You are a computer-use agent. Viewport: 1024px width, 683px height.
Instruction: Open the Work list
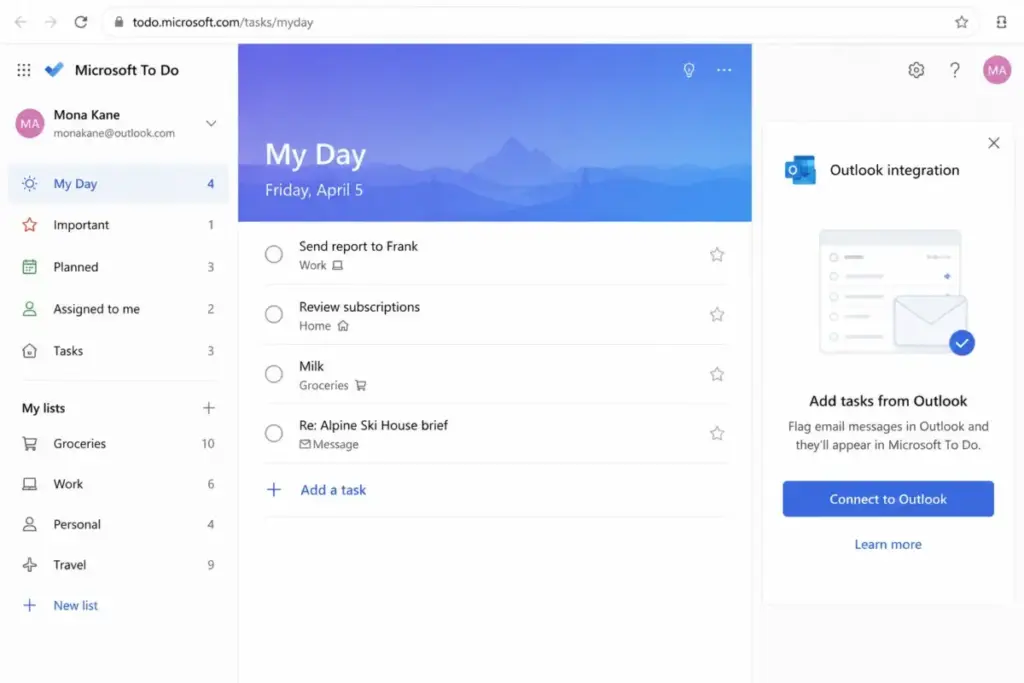118,484
